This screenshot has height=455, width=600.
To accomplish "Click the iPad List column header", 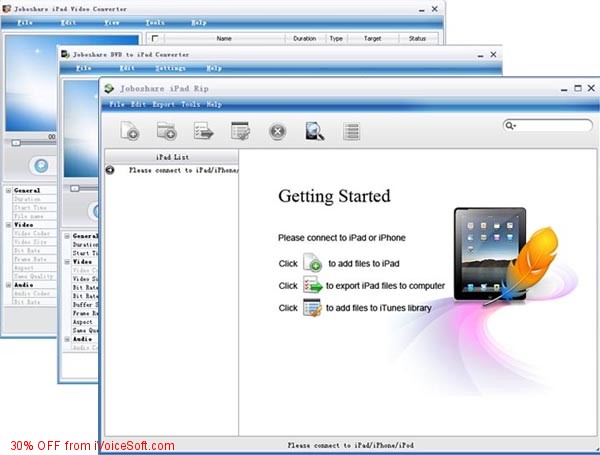I will tap(172, 157).
